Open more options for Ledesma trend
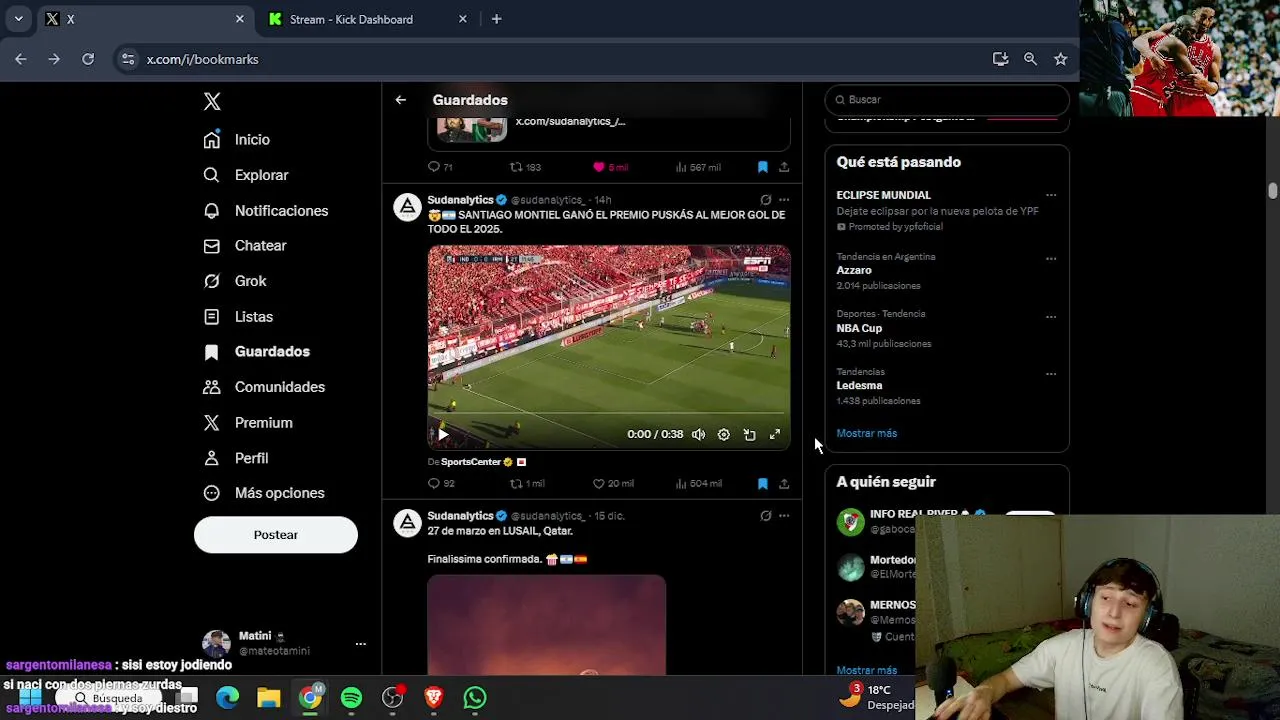 (1051, 374)
